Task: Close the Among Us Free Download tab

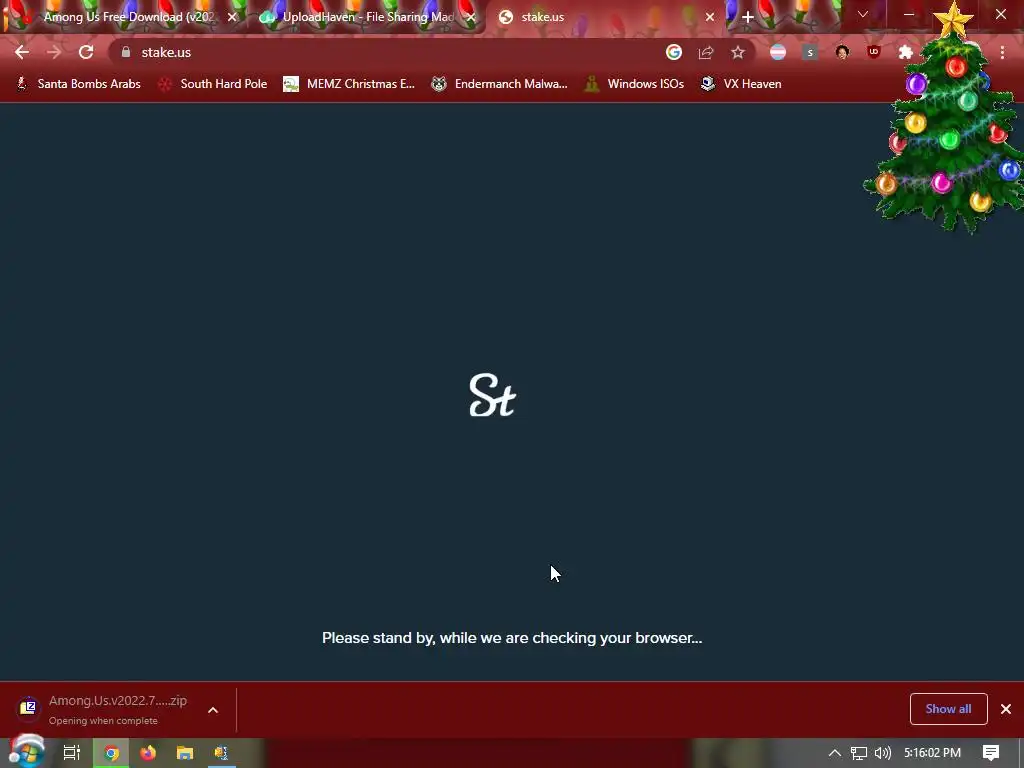Action: tap(232, 17)
